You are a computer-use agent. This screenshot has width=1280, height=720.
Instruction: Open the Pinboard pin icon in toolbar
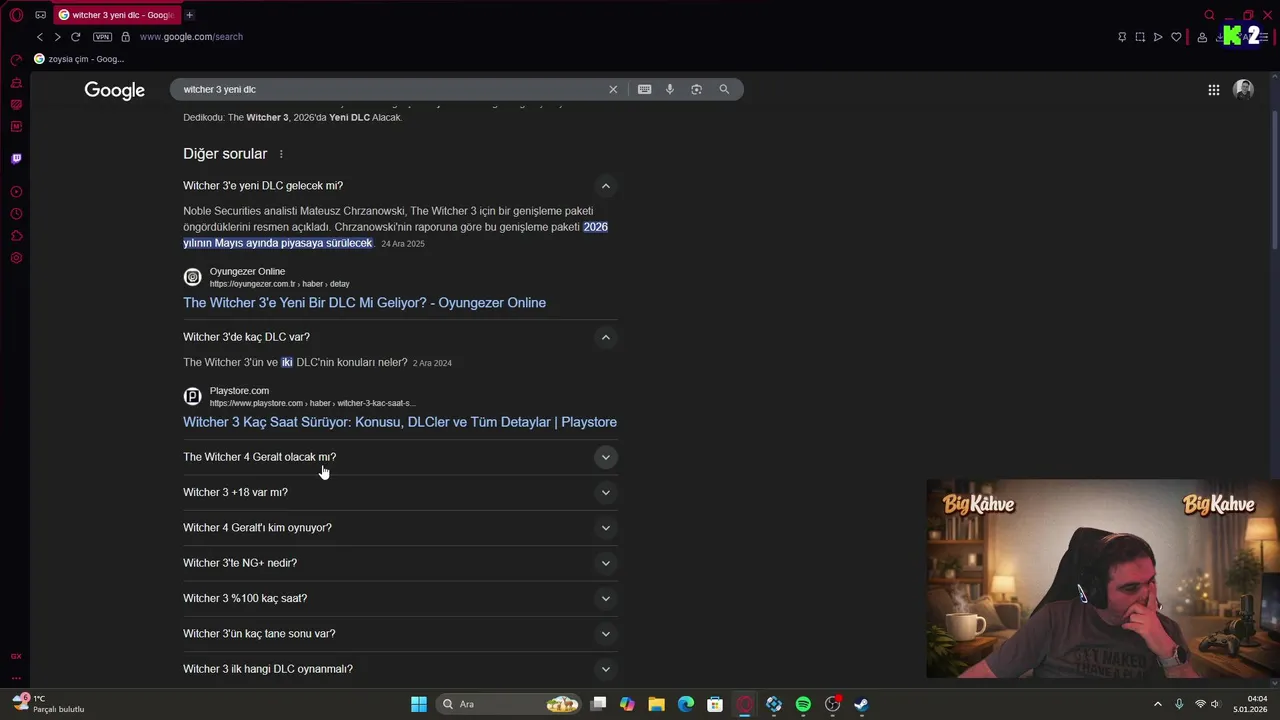[x=1122, y=37]
